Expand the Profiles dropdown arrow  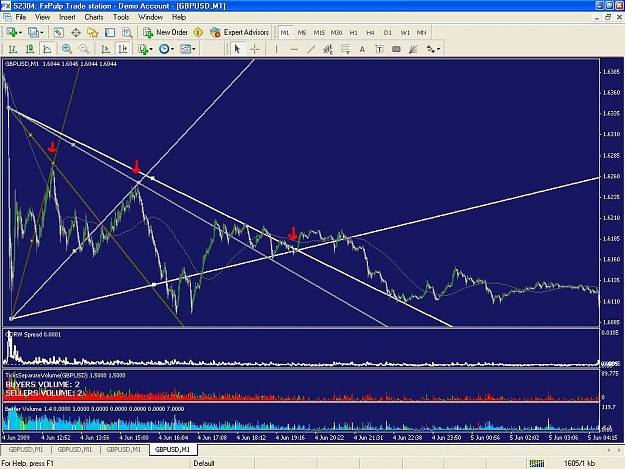(41, 33)
